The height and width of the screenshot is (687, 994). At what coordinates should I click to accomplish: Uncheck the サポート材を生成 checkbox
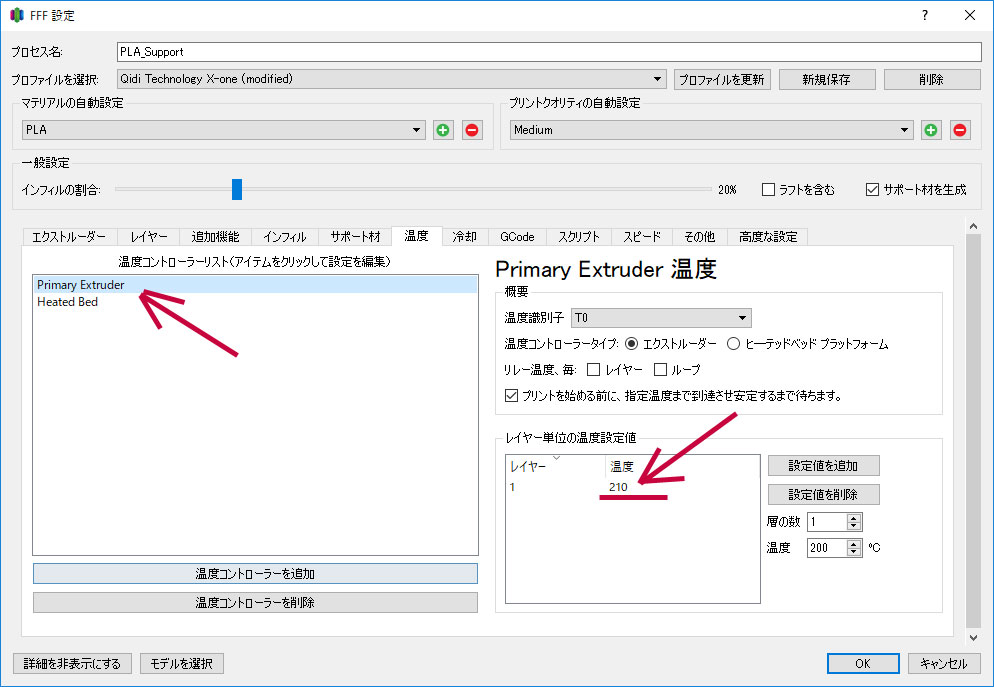tap(872, 189)
